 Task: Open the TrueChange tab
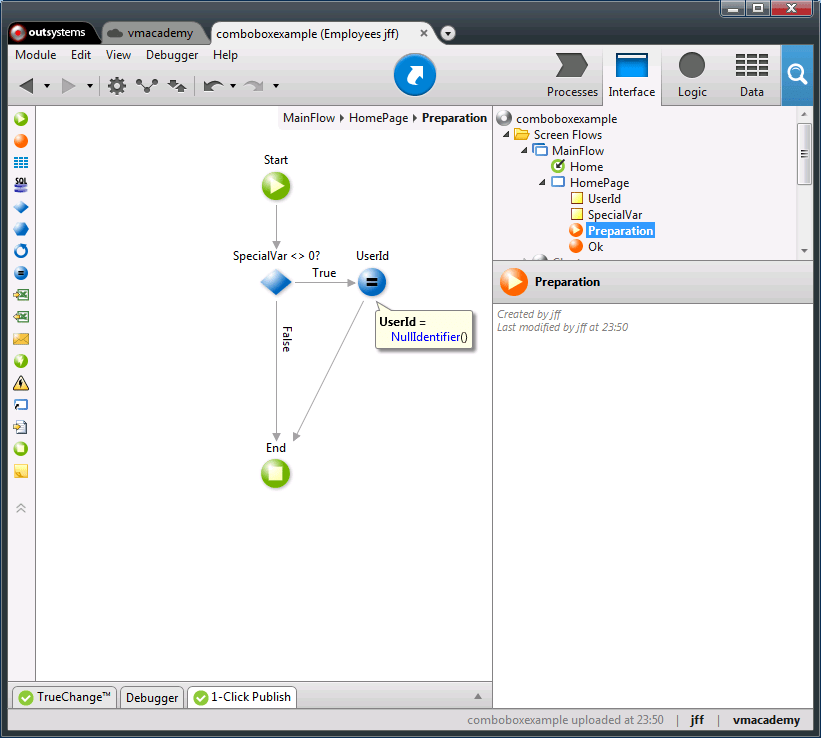(64, 697)
